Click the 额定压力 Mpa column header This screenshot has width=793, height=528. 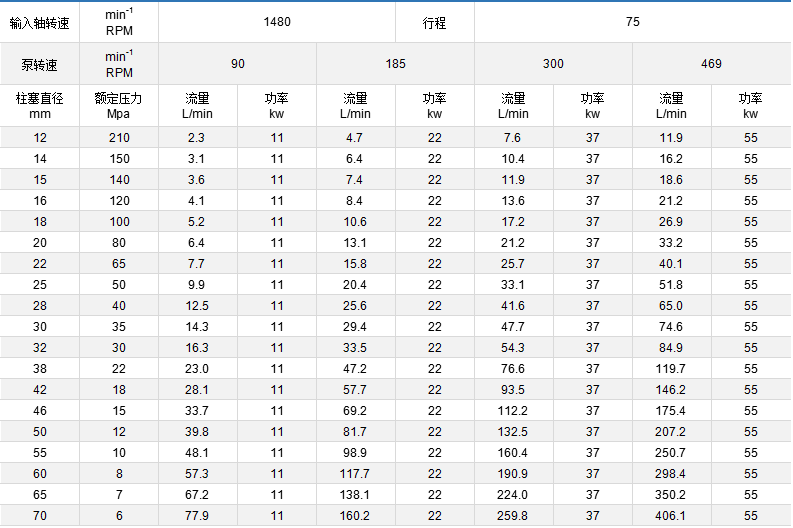pos(119,106)
